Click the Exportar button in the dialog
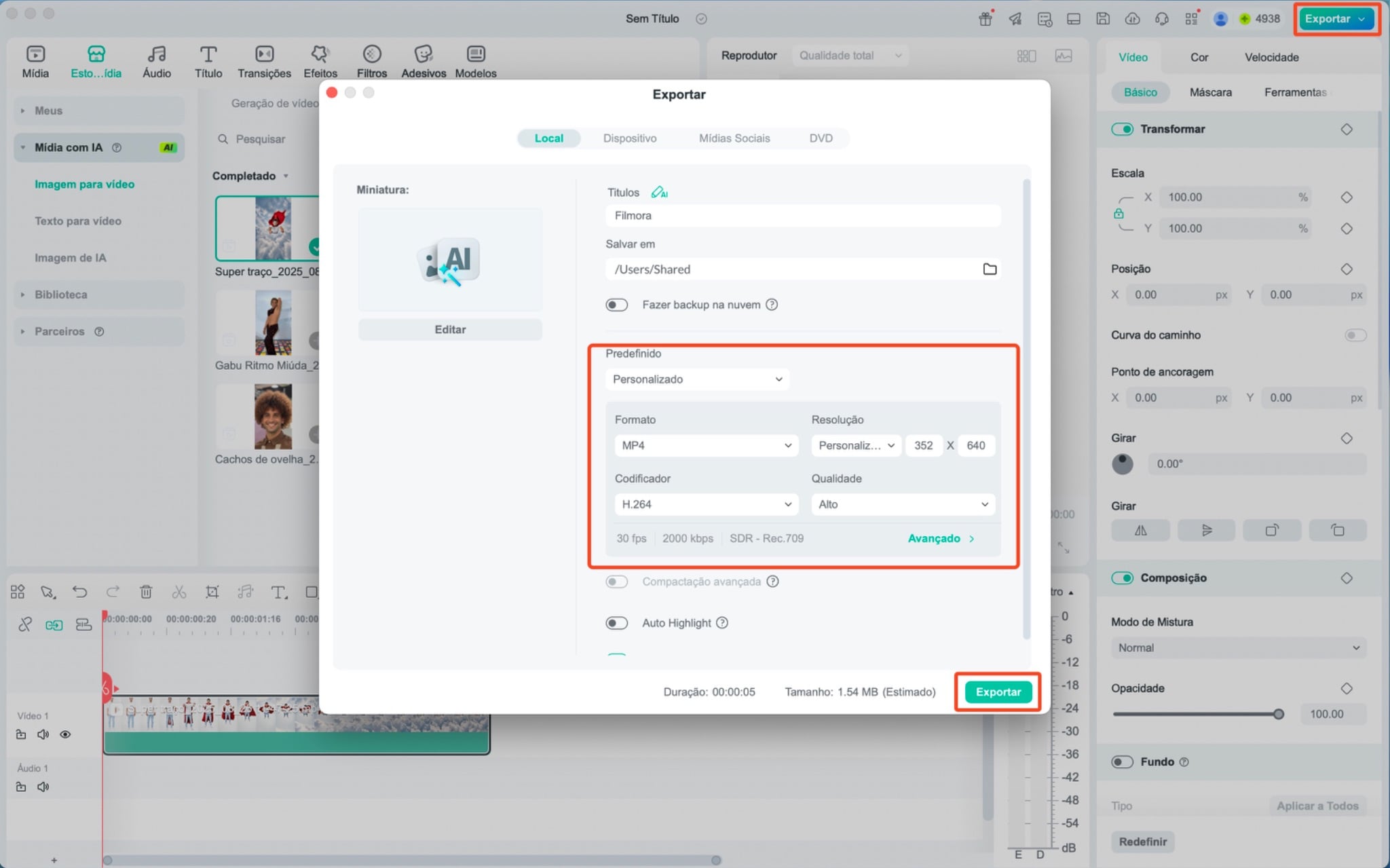The image size is (1390, 868). click(x=998, y=692)
